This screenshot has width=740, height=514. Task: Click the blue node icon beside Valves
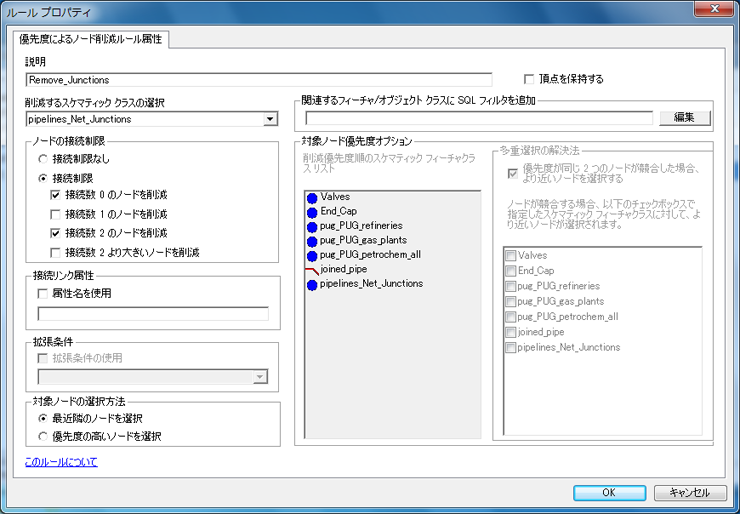[311, 198]
